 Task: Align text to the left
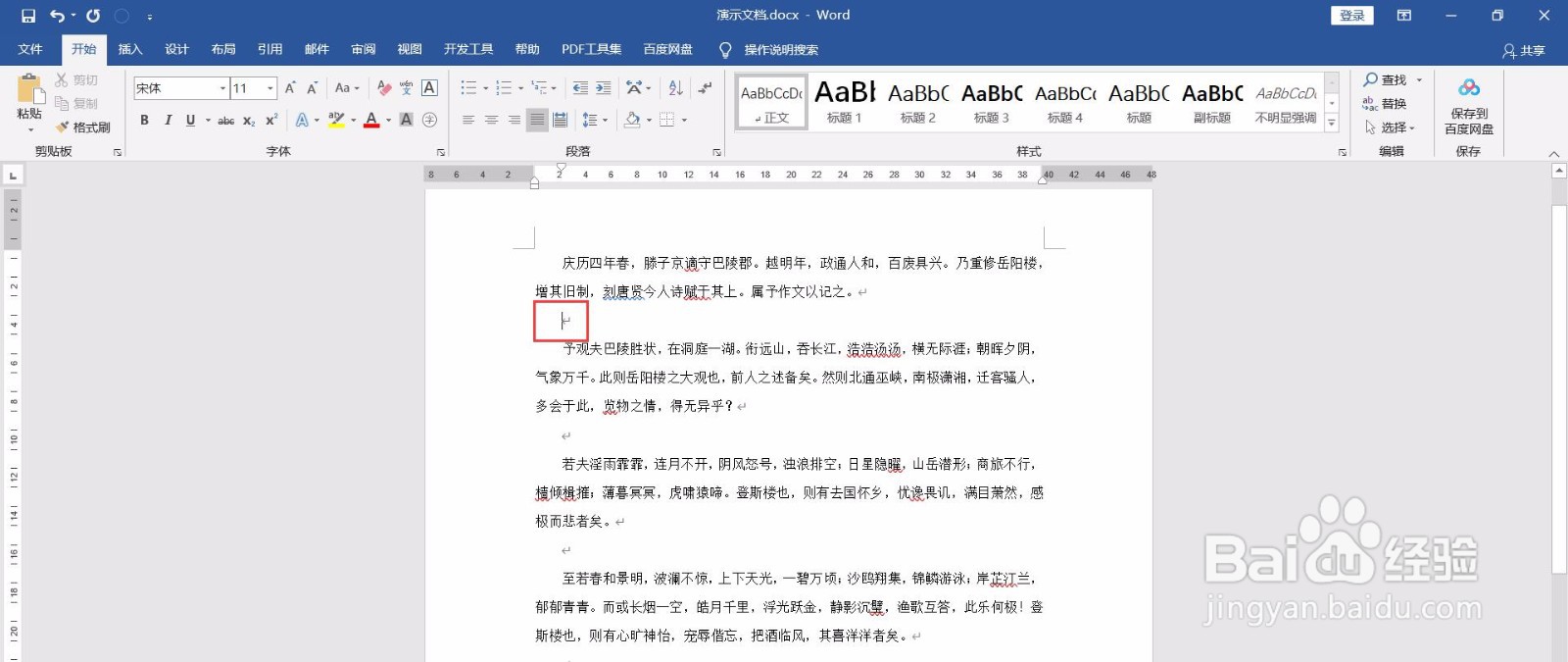(x=468, y=120)
